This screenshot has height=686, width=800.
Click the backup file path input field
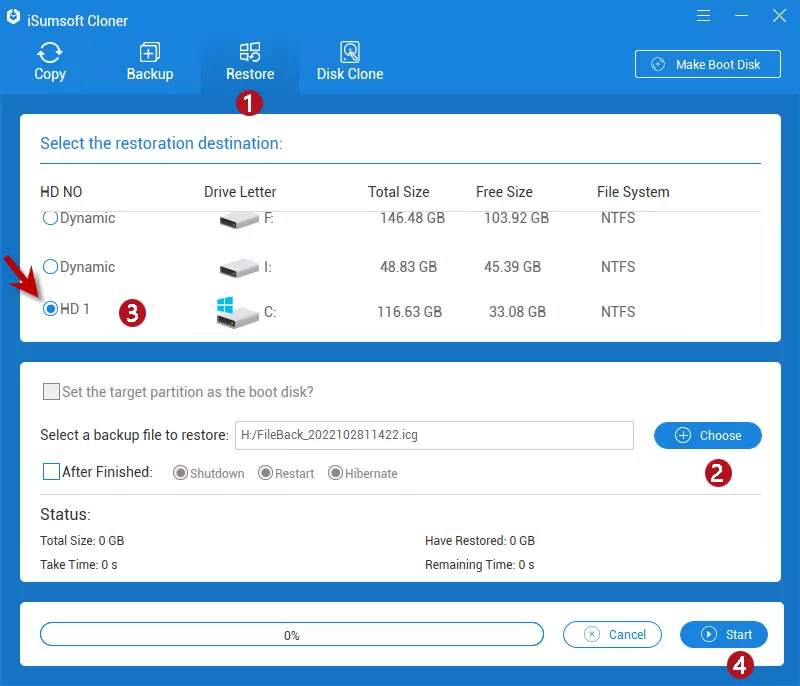[x=433, y=435]
